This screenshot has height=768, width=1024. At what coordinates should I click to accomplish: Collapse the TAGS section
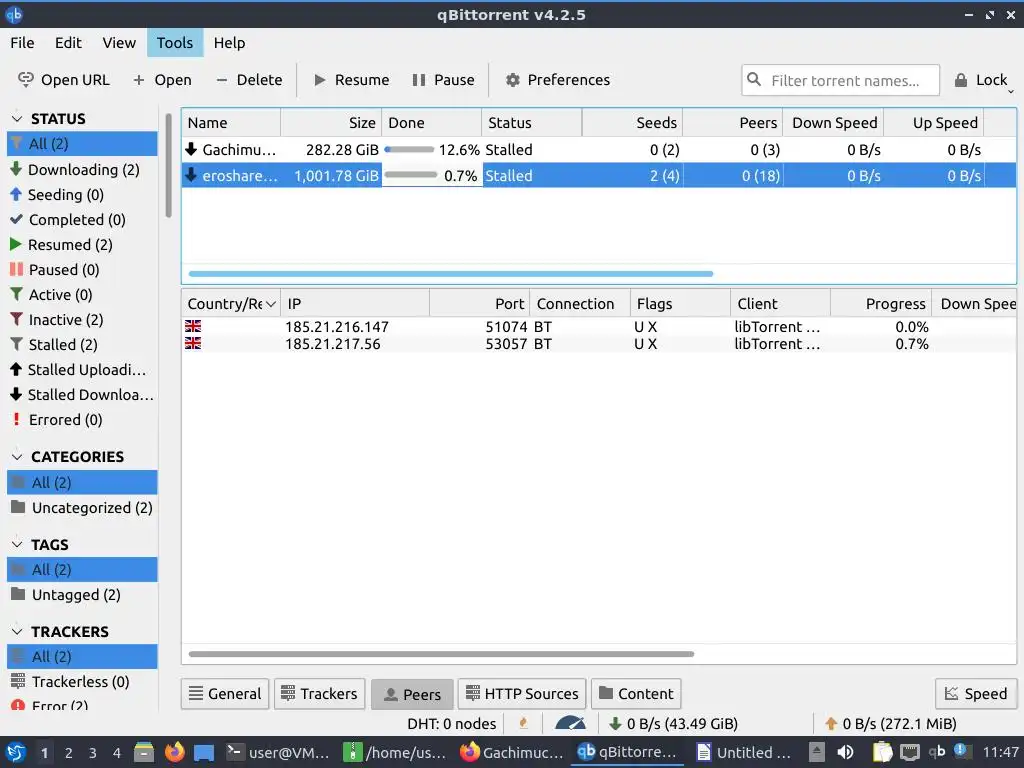coord(17,544)
